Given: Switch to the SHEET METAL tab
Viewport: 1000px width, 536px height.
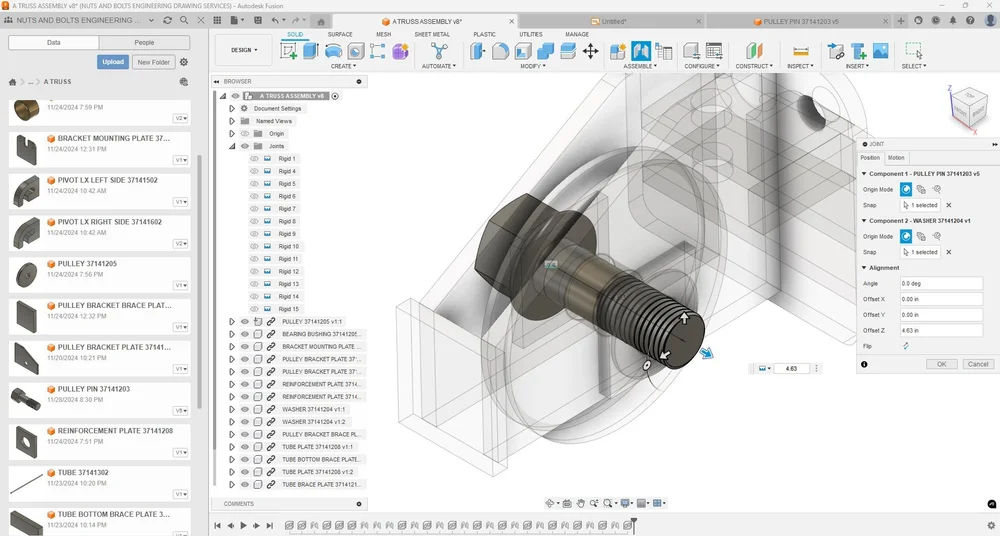Looking at the screenshot, I should coord(432,34).
